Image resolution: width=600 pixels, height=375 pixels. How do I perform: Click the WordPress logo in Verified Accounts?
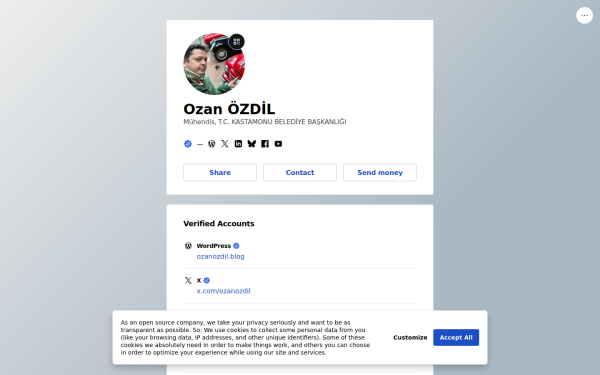pos(188,246)
